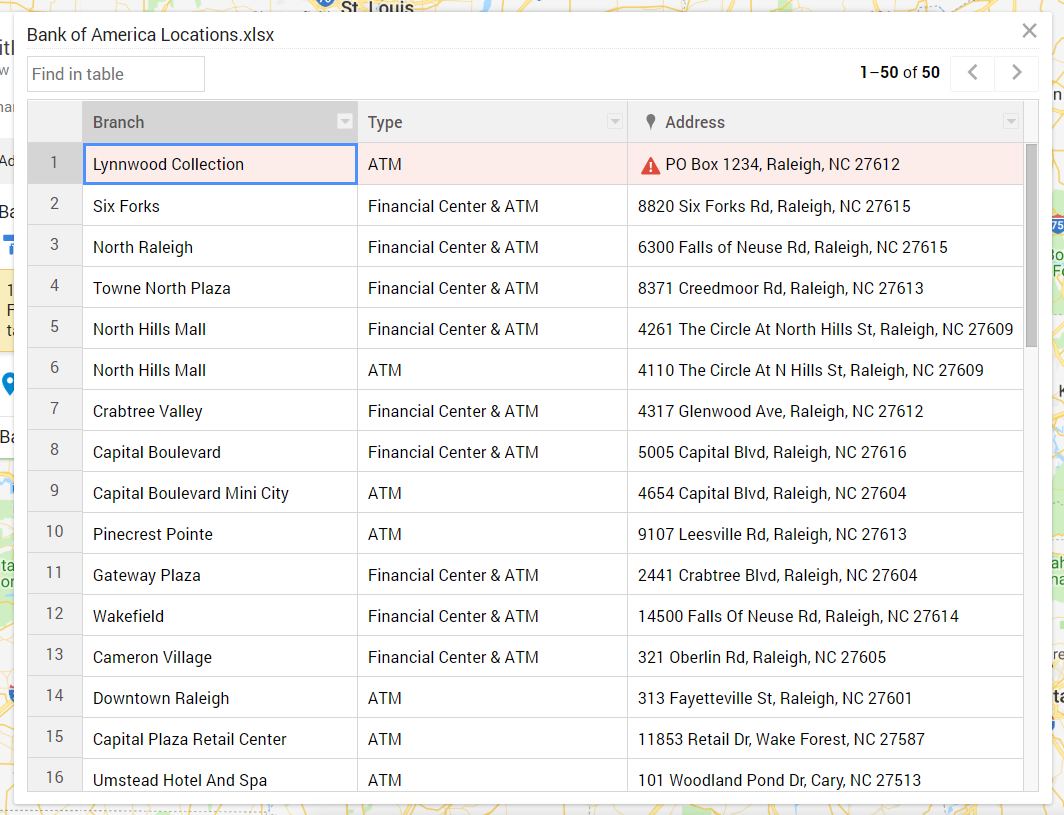Click the Type cell for Wakefield
Screen dimensions: 1064x815
pos(493,616)
